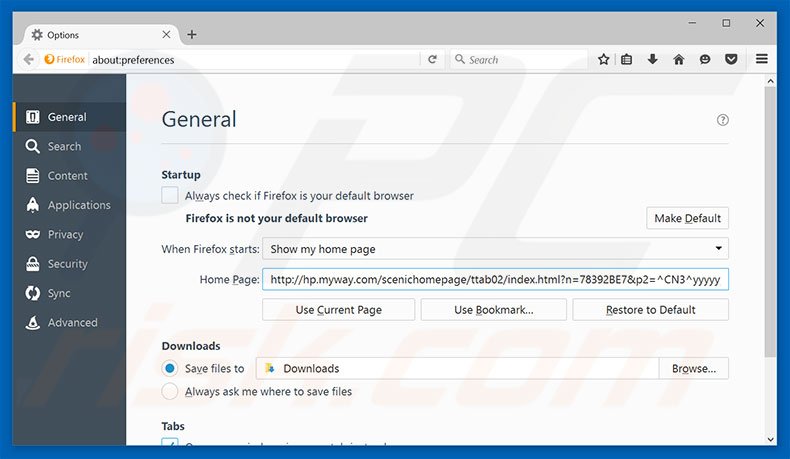This screenshot has width=790, height=459.
Task: Open the Hello chat smiley icon
Action: (705, 59)
